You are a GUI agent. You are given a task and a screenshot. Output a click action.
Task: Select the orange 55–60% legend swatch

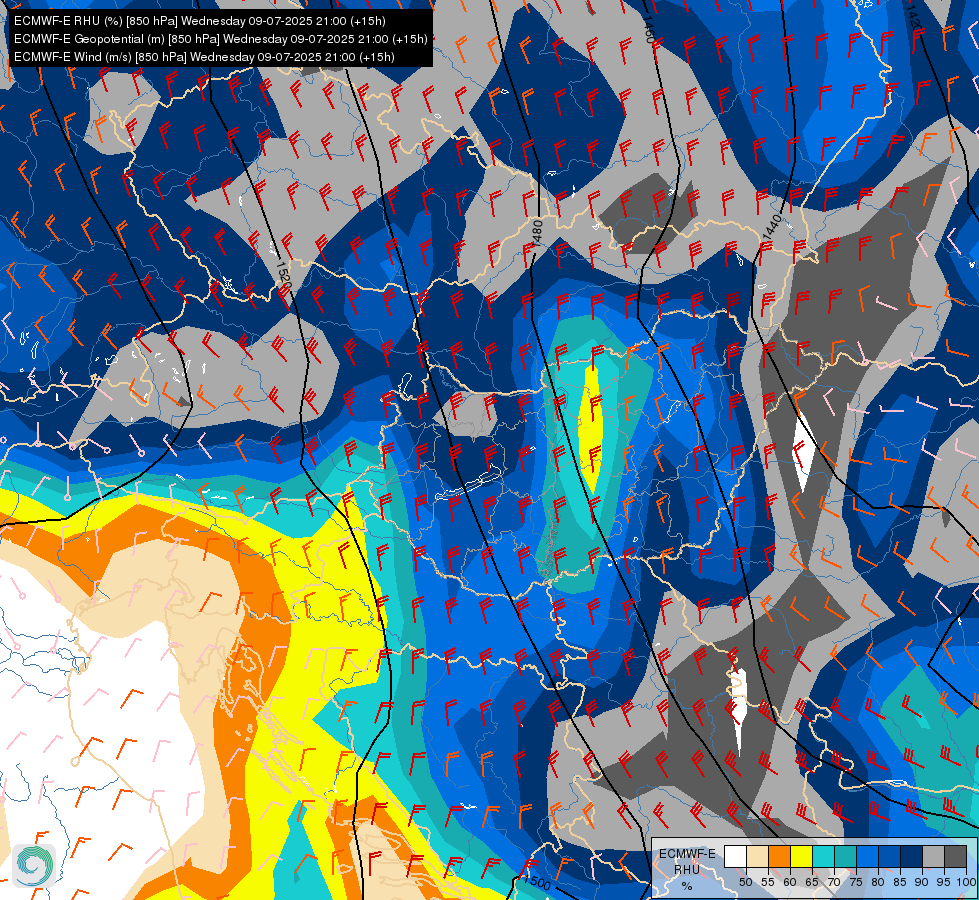[x=780, y=856]
